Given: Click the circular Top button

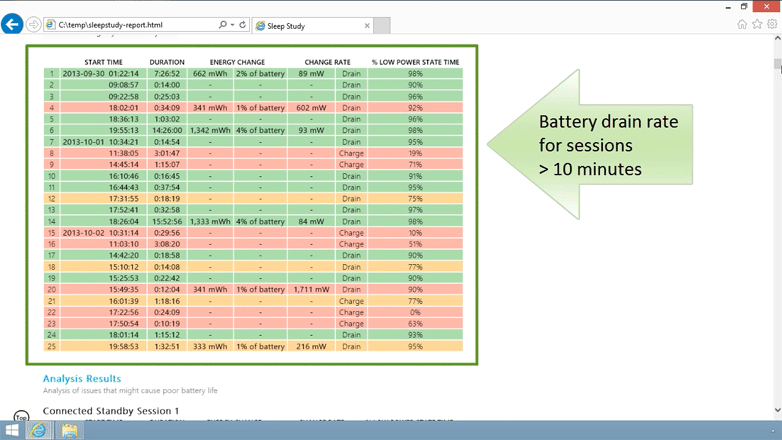Looking at the screenshot, I should (x=21, y=417).
